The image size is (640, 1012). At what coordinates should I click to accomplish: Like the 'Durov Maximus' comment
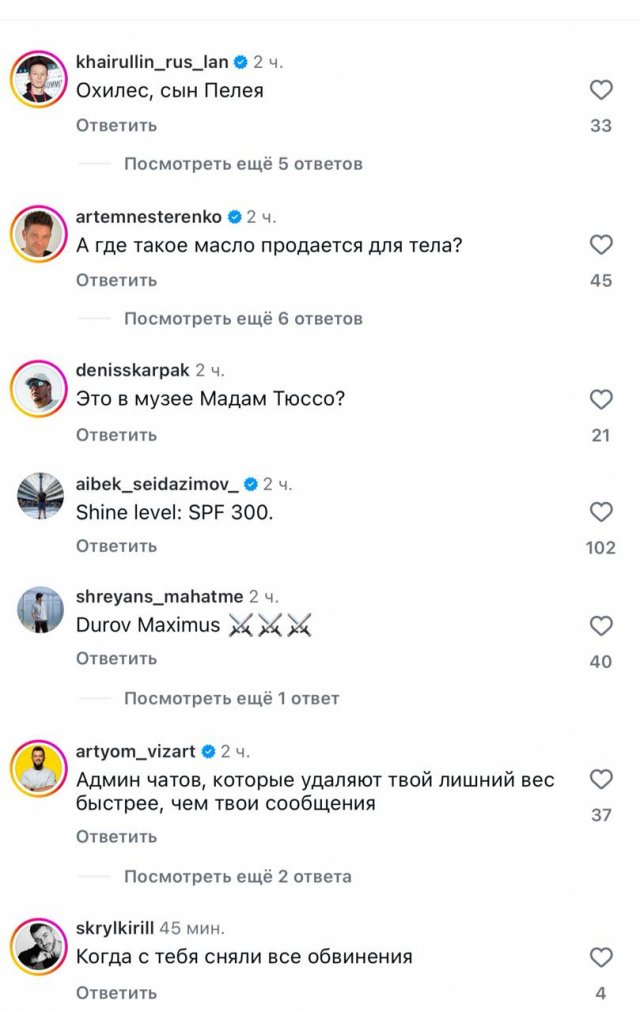click(601, 625)
